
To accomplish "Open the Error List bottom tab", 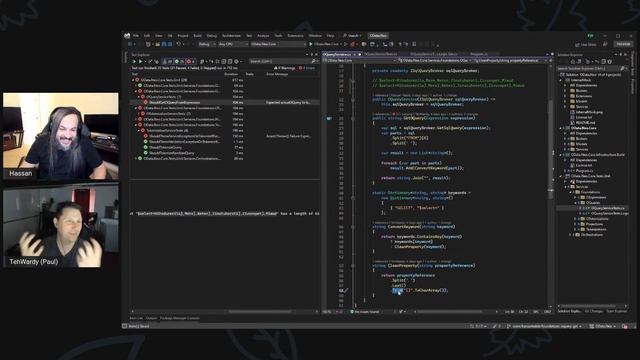I will click(x=136, y=318).
